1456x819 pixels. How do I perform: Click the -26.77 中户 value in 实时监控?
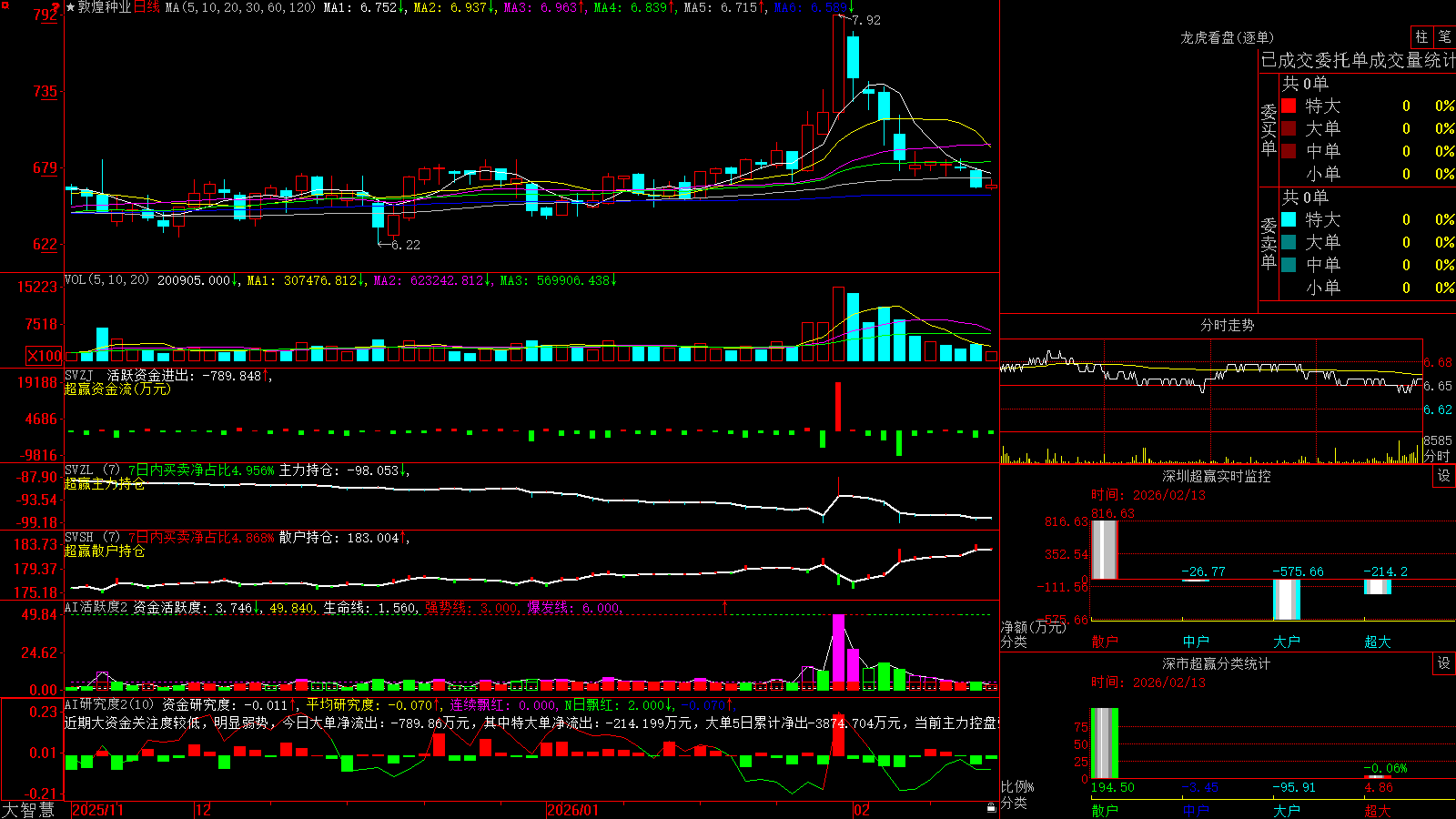[1203, 571]
